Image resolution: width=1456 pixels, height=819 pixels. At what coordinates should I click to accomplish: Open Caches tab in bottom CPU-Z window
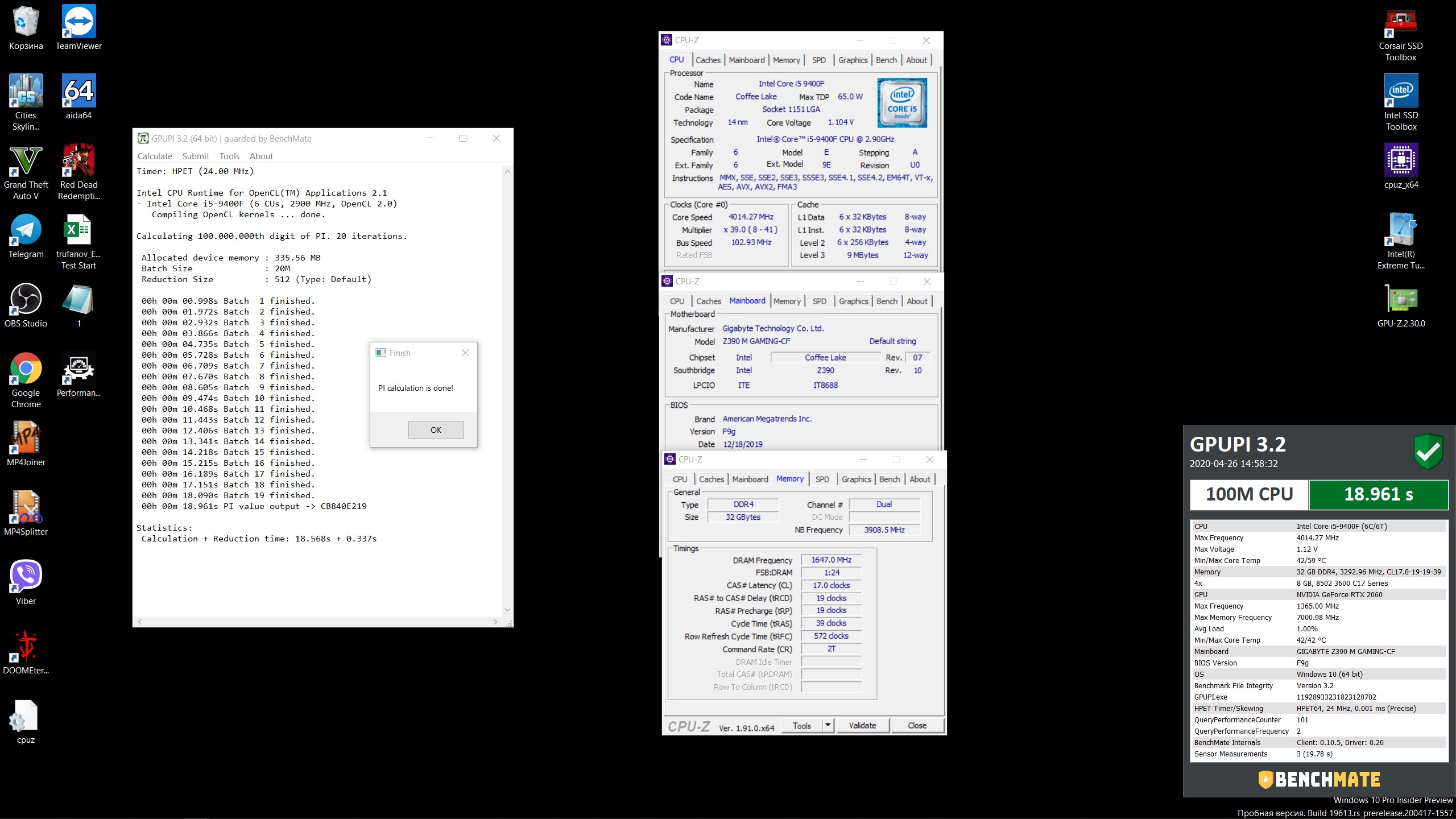coord(712,479)
